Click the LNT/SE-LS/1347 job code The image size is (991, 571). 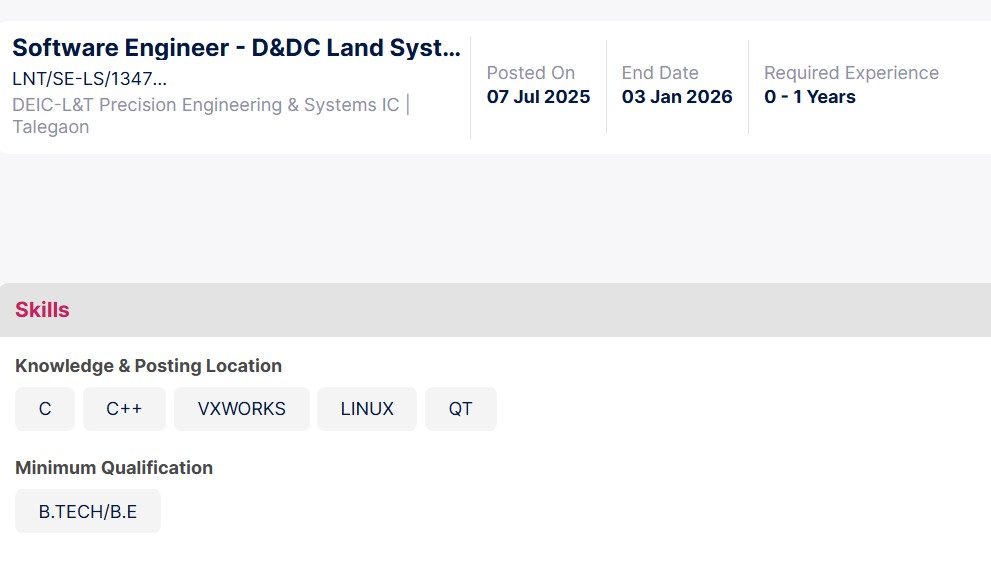[x=89, y=79]
